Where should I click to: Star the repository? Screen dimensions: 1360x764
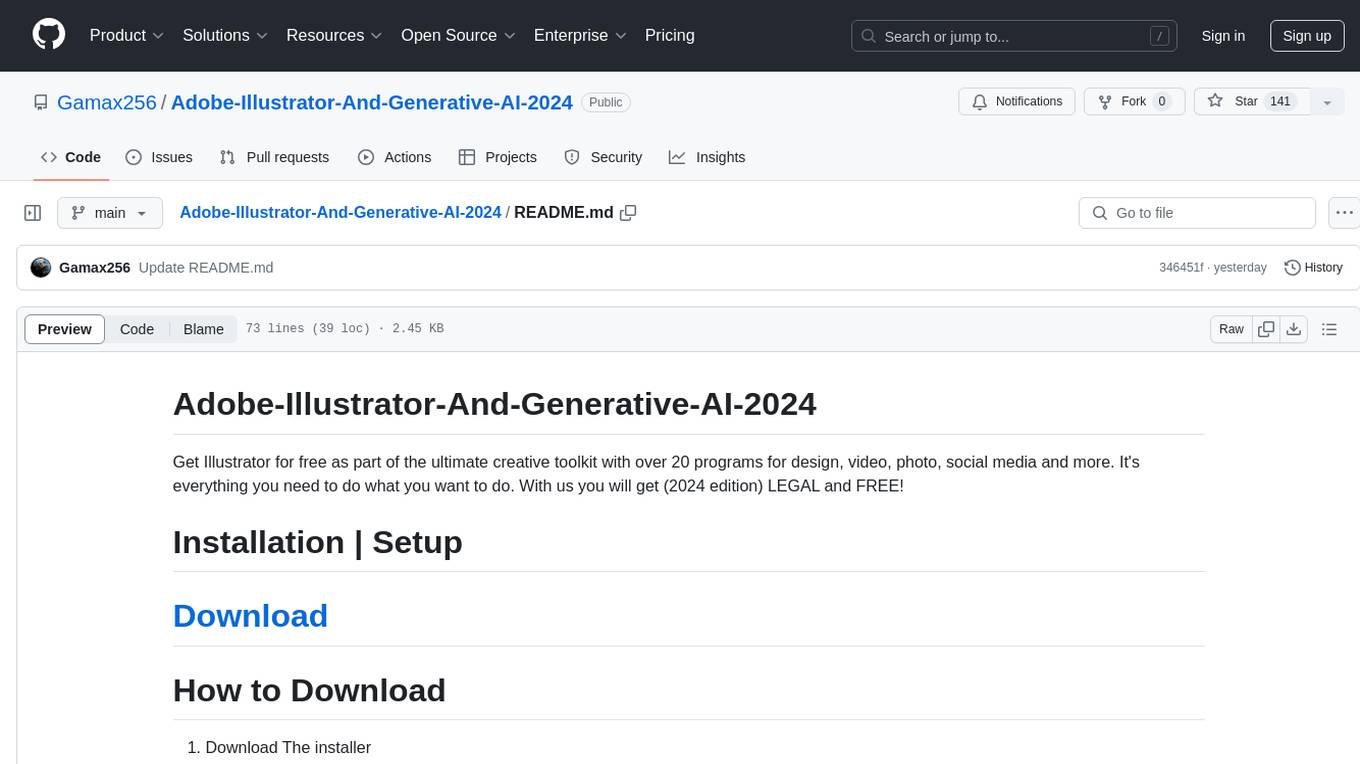coord(1252,102)
